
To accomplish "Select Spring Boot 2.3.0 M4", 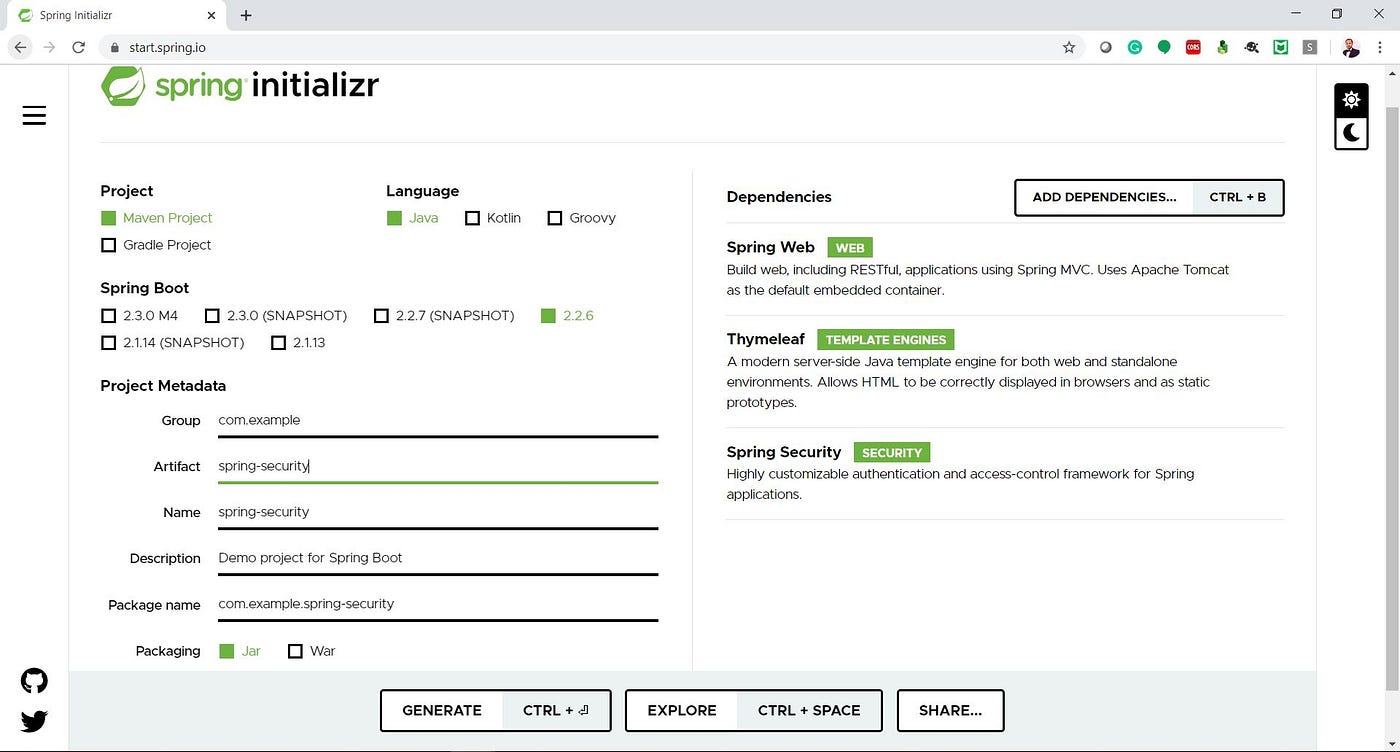I will 140,316.
